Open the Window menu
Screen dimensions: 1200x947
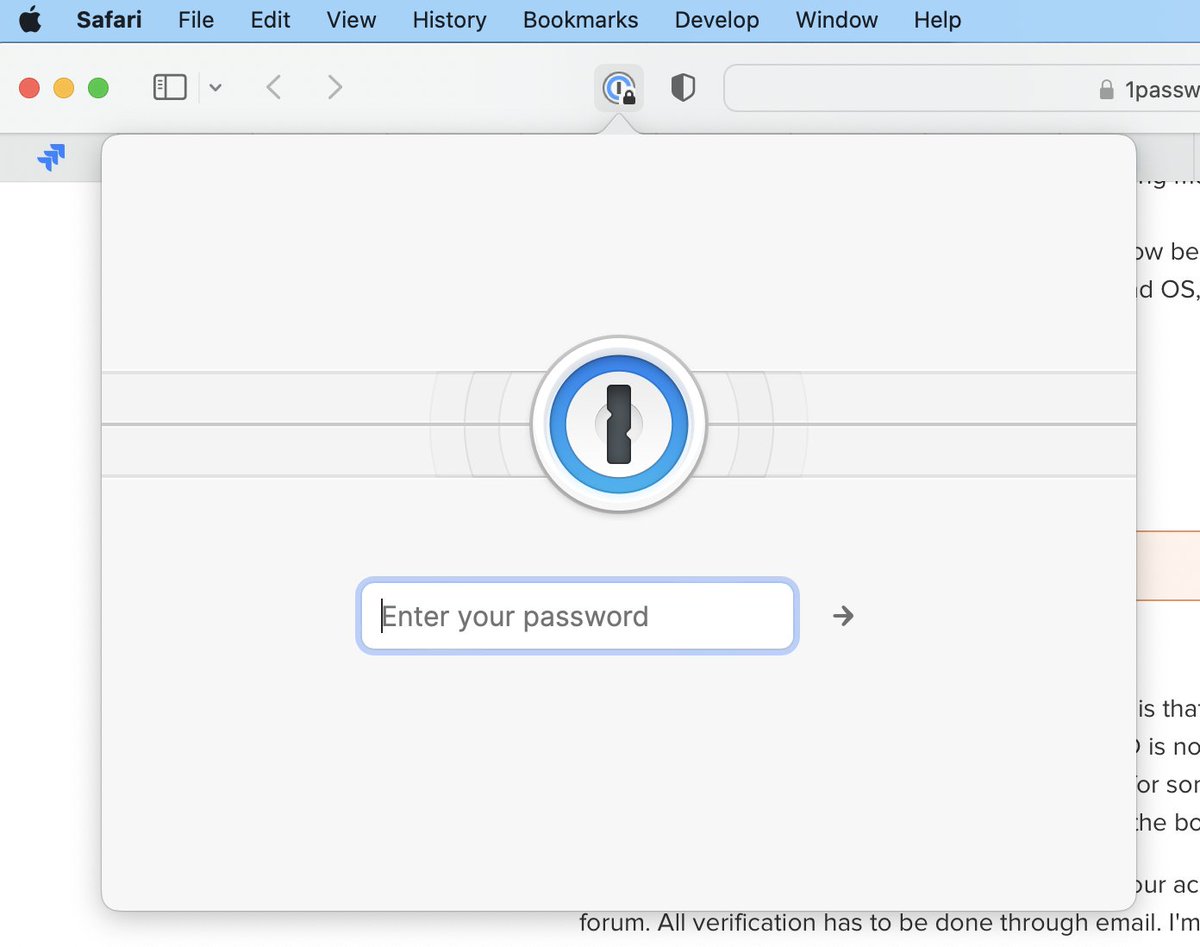tap(836, 20)
